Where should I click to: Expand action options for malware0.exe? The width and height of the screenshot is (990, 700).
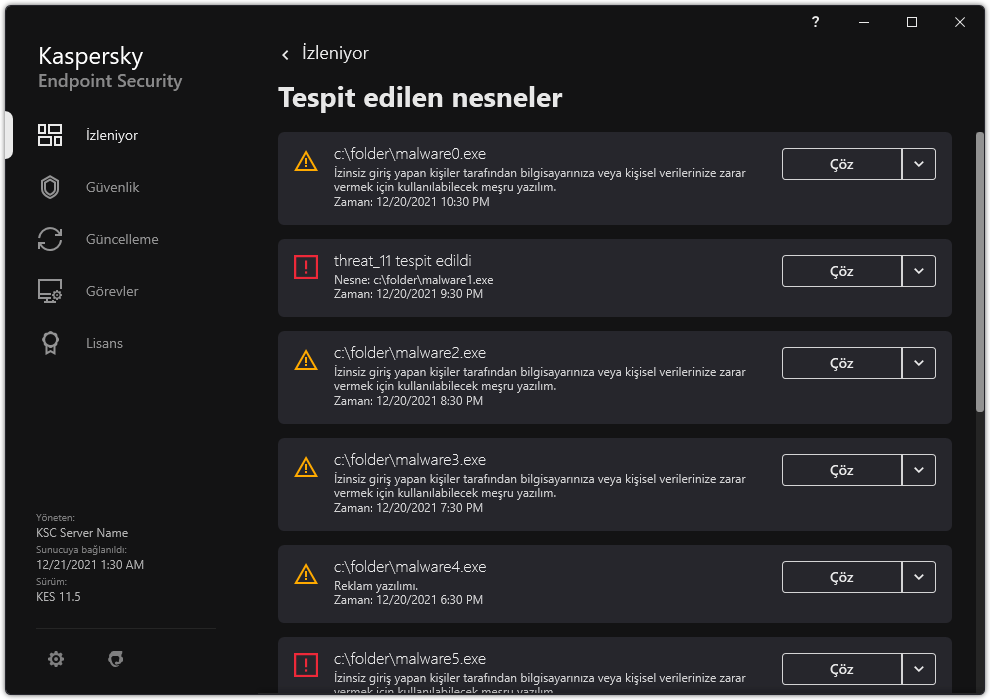[919, 164]
